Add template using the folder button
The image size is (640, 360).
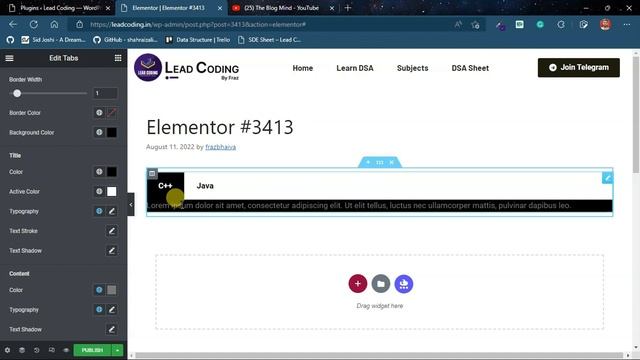[381, 284]
